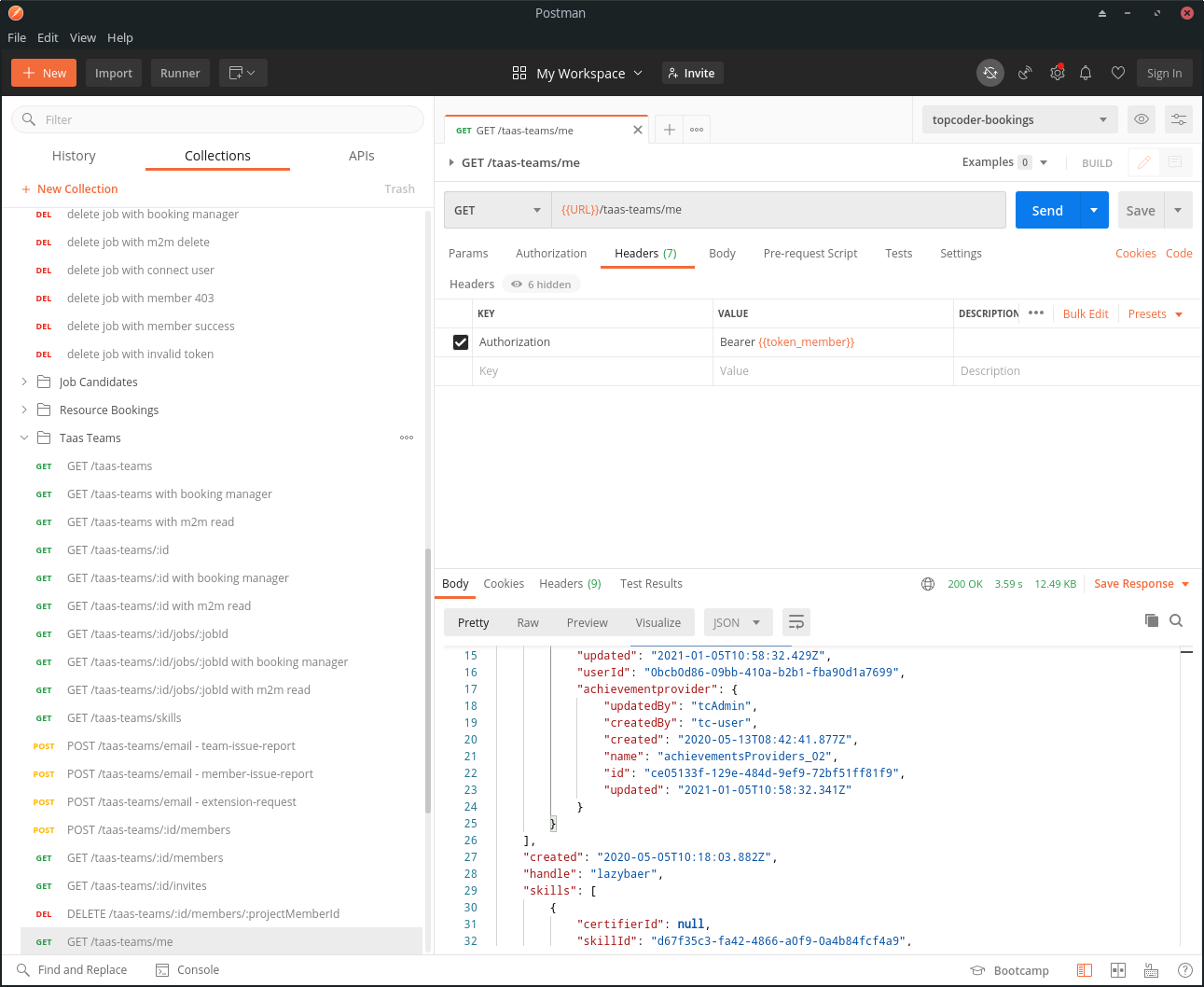The height and width of the screenshot is (987, 1204).
Task: Open the JSON format dropdown
Action: (738, 622)
